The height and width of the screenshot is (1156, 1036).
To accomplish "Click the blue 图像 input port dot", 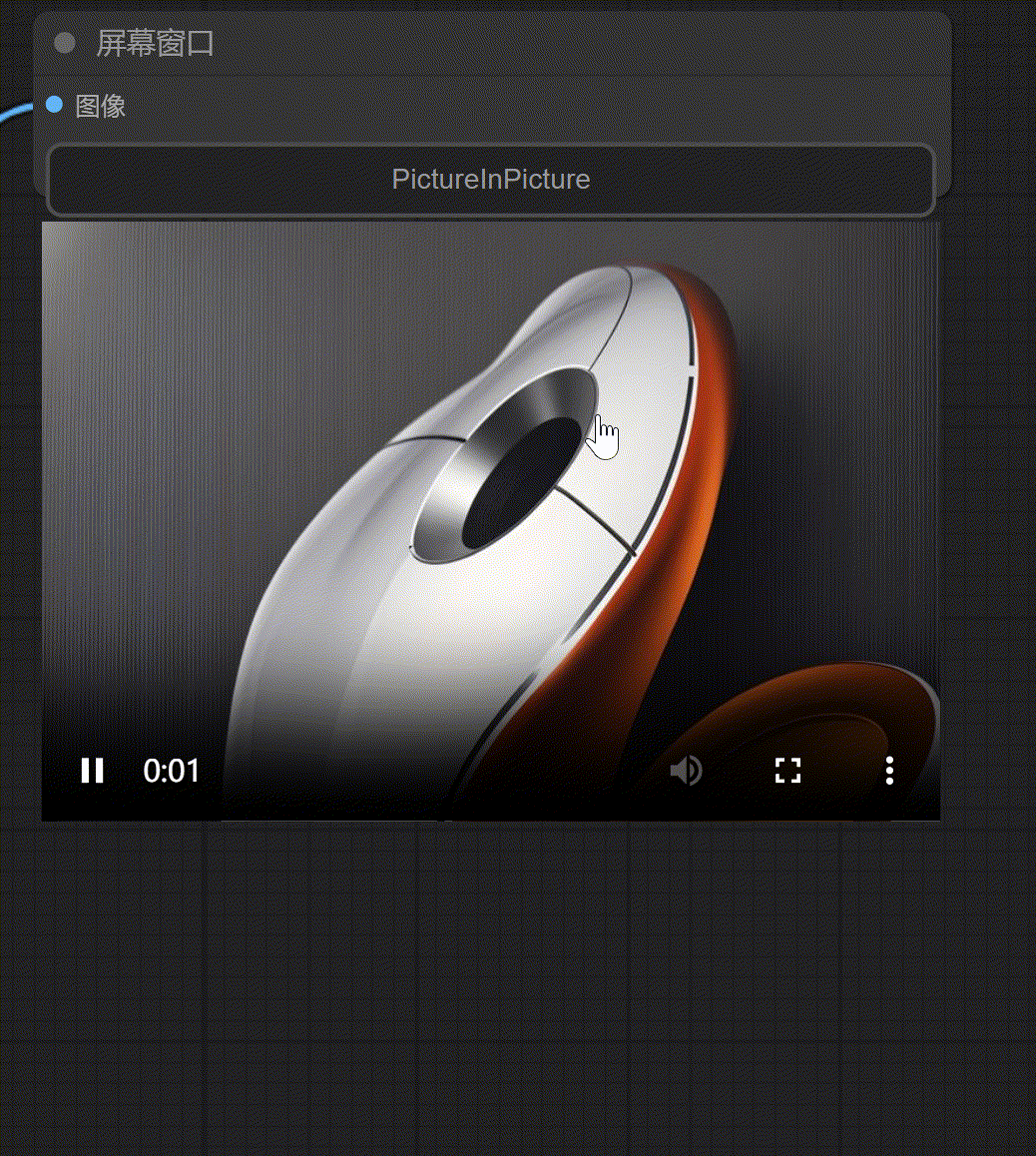I will click(55, 105).
